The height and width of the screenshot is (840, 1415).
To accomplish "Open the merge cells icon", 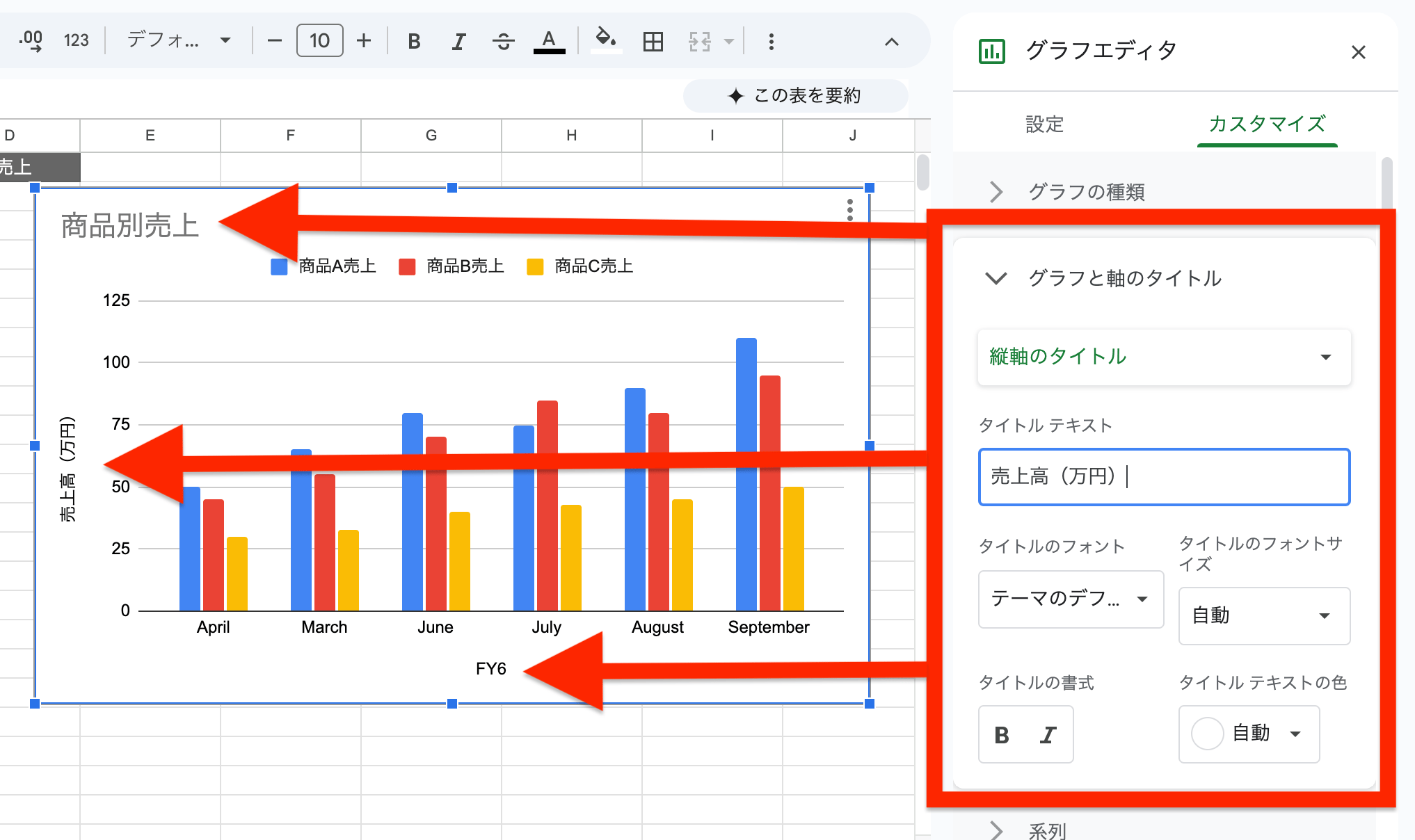I will coord(699,40).
